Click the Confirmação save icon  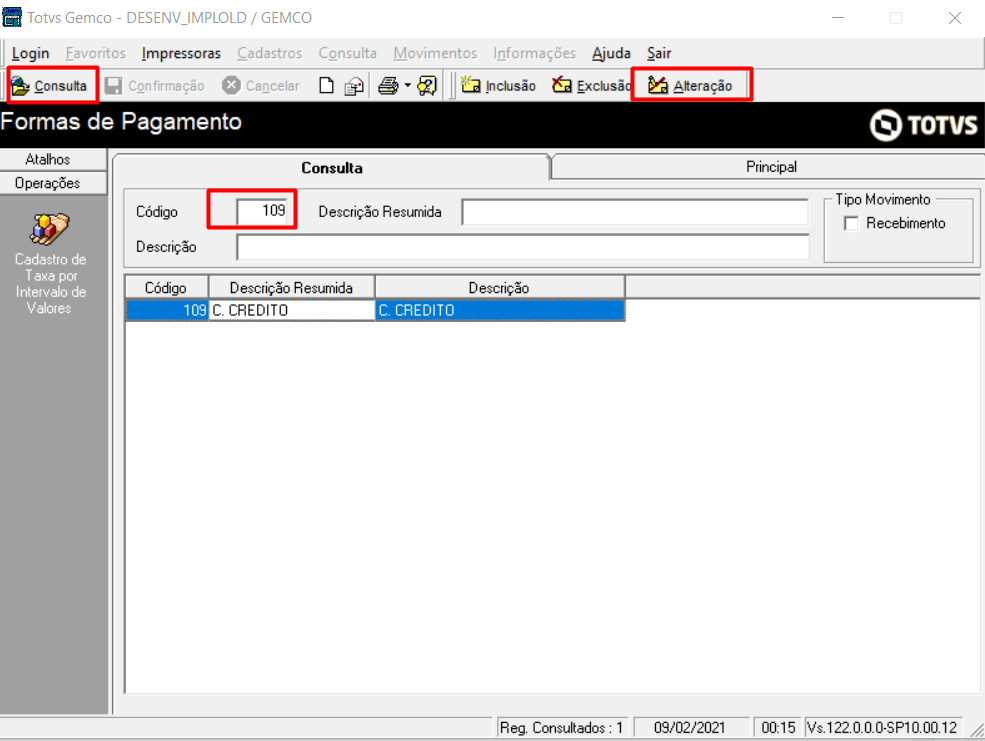[x=113, y=85]
